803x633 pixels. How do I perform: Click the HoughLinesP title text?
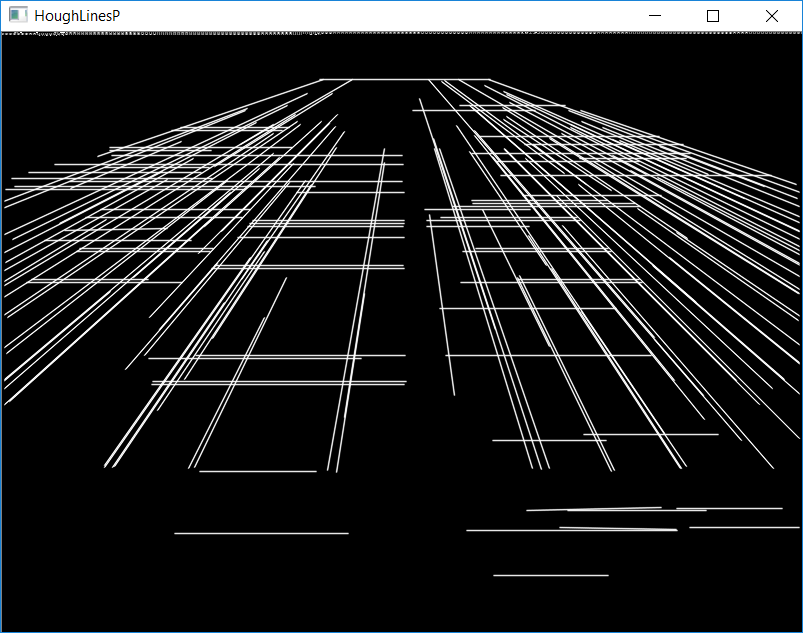77,16
